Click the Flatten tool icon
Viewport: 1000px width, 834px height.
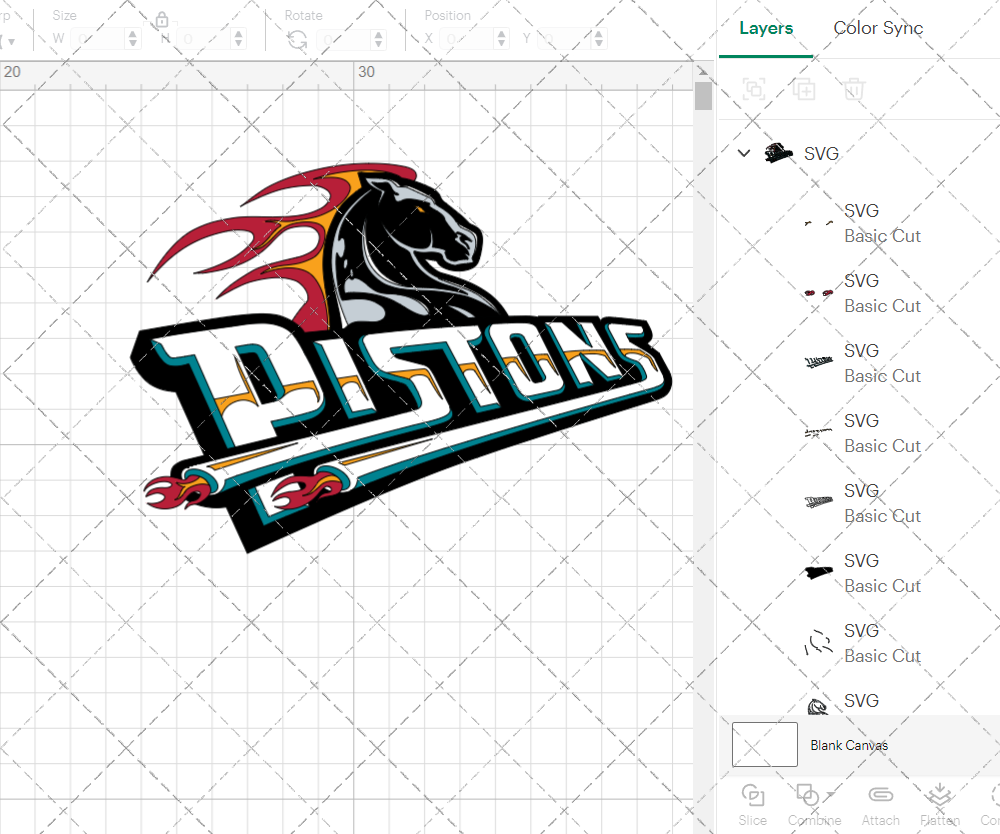tap(939, 796)
